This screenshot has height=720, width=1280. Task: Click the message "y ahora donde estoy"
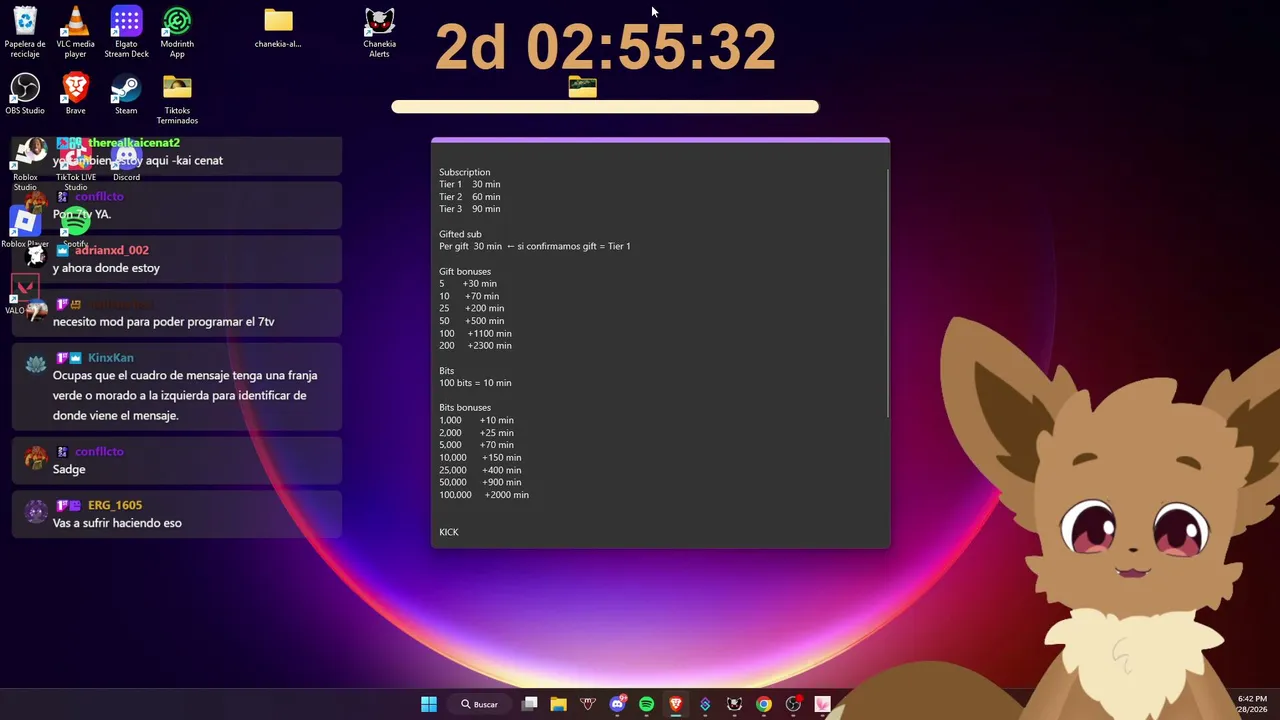click(106, 268)
